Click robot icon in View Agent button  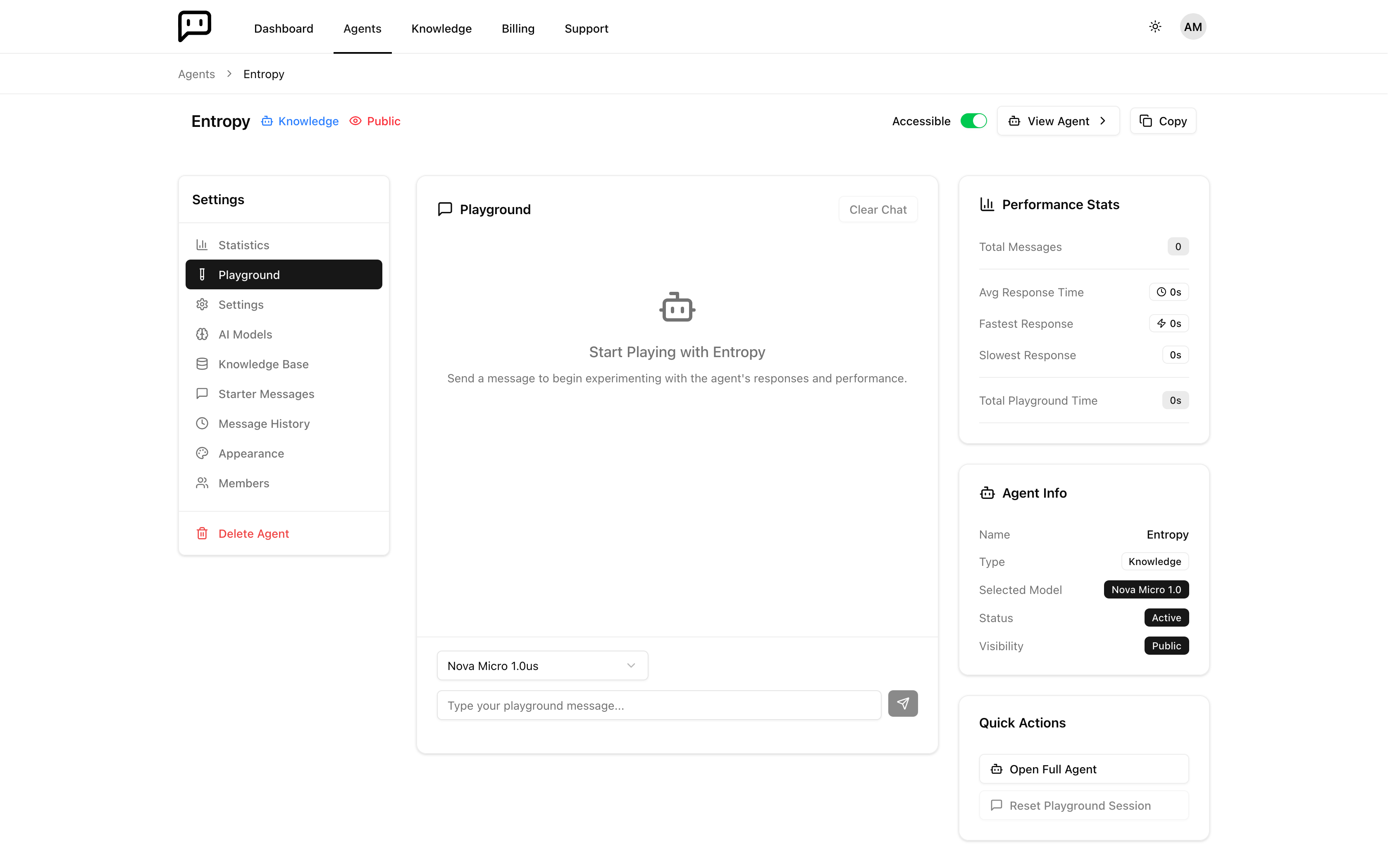point(1014,121)
